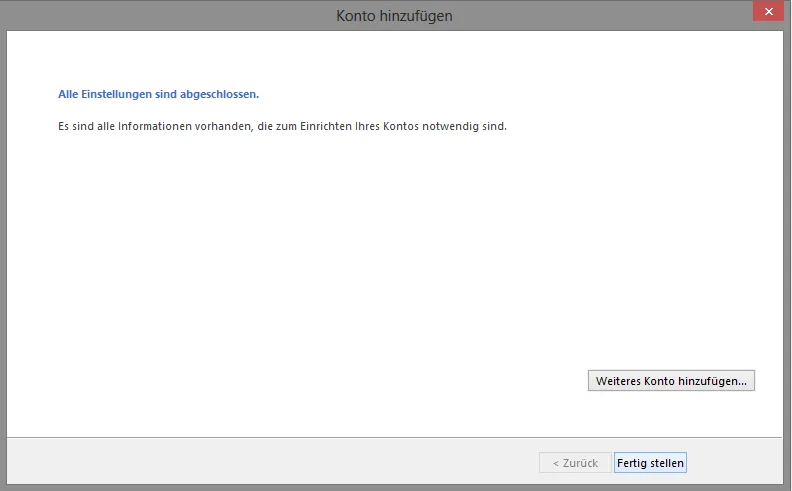This screenshot has height=491, width=792.
Task: Click the empty title bar left of the title
Action: coord(150,15)
